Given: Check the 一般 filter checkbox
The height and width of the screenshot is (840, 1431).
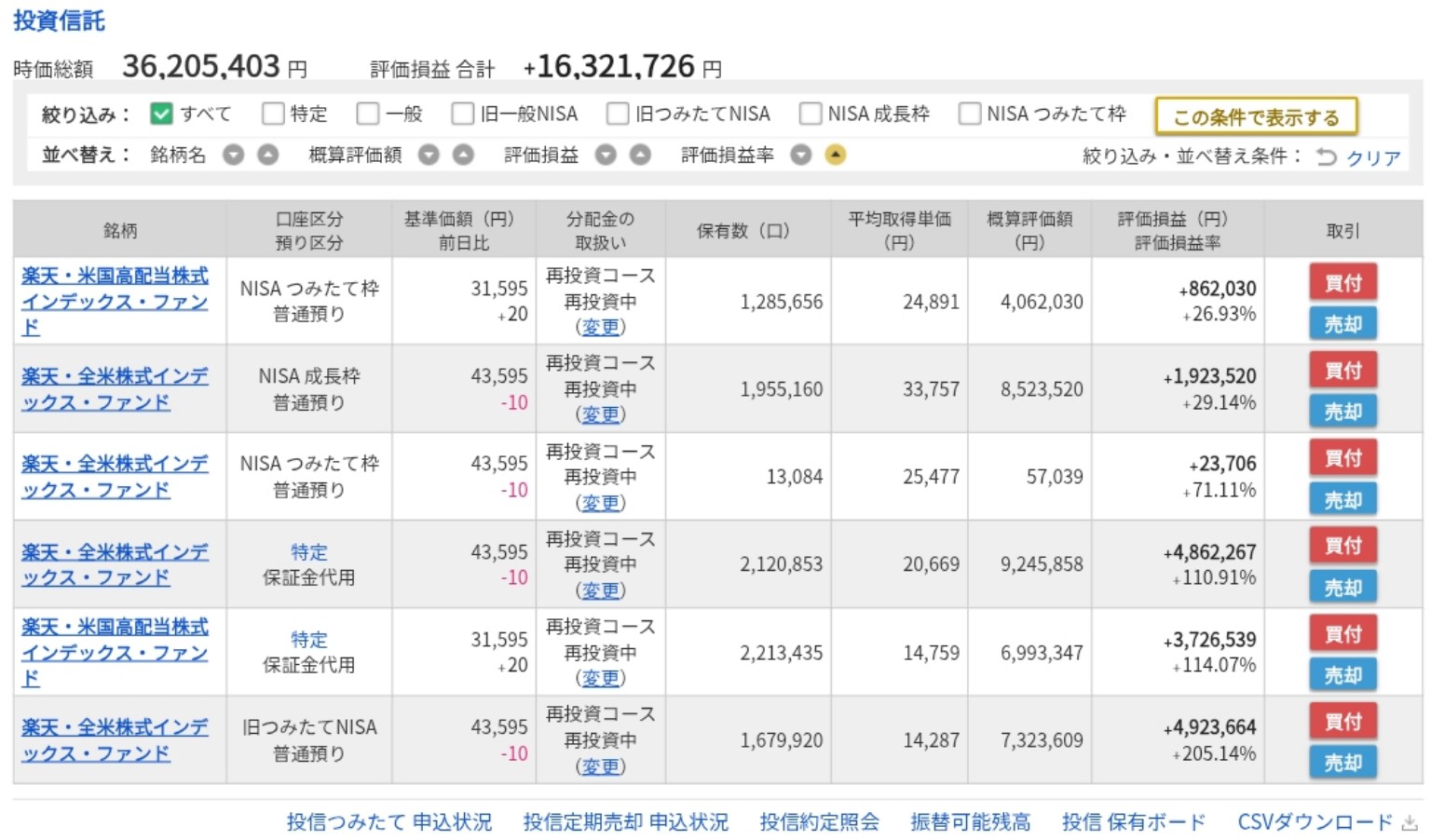Looking at the screenshot, I should point(368,114).
